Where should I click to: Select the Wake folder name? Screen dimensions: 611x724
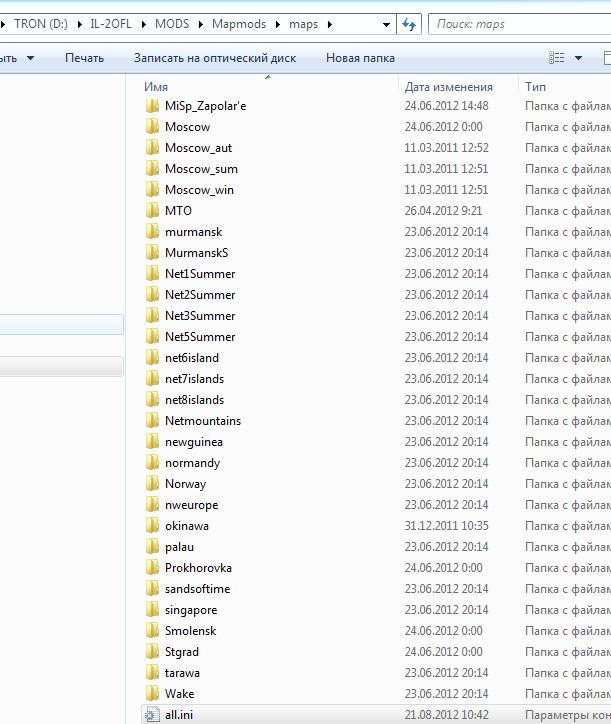point(179,694)
